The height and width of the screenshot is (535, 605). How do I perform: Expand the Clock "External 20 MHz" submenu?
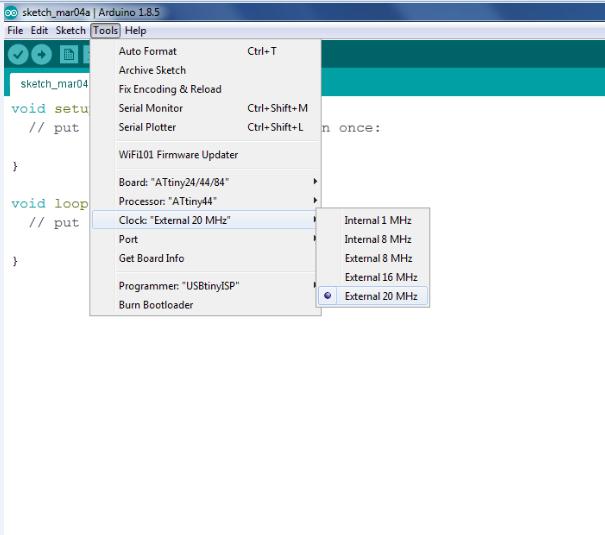pos(206,220)
